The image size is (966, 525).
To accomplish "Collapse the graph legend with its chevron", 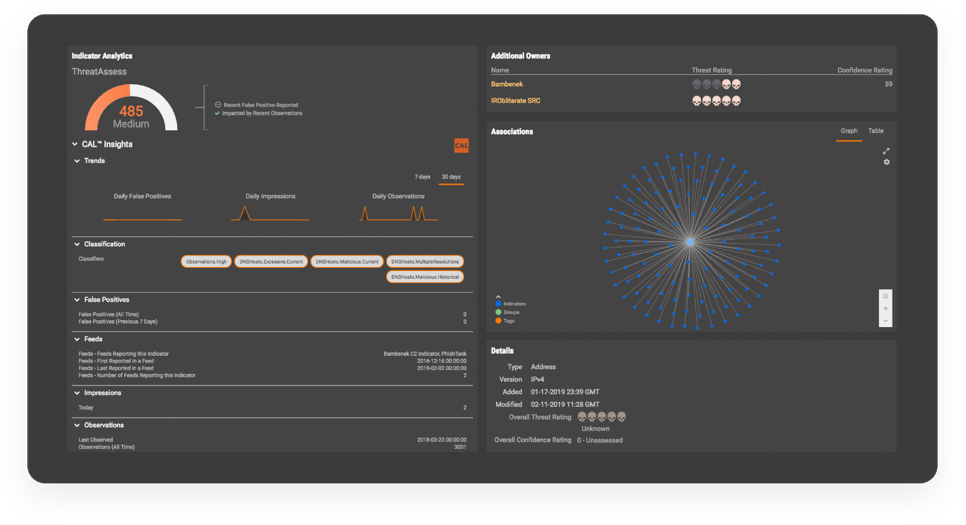I will pos(498,296).
